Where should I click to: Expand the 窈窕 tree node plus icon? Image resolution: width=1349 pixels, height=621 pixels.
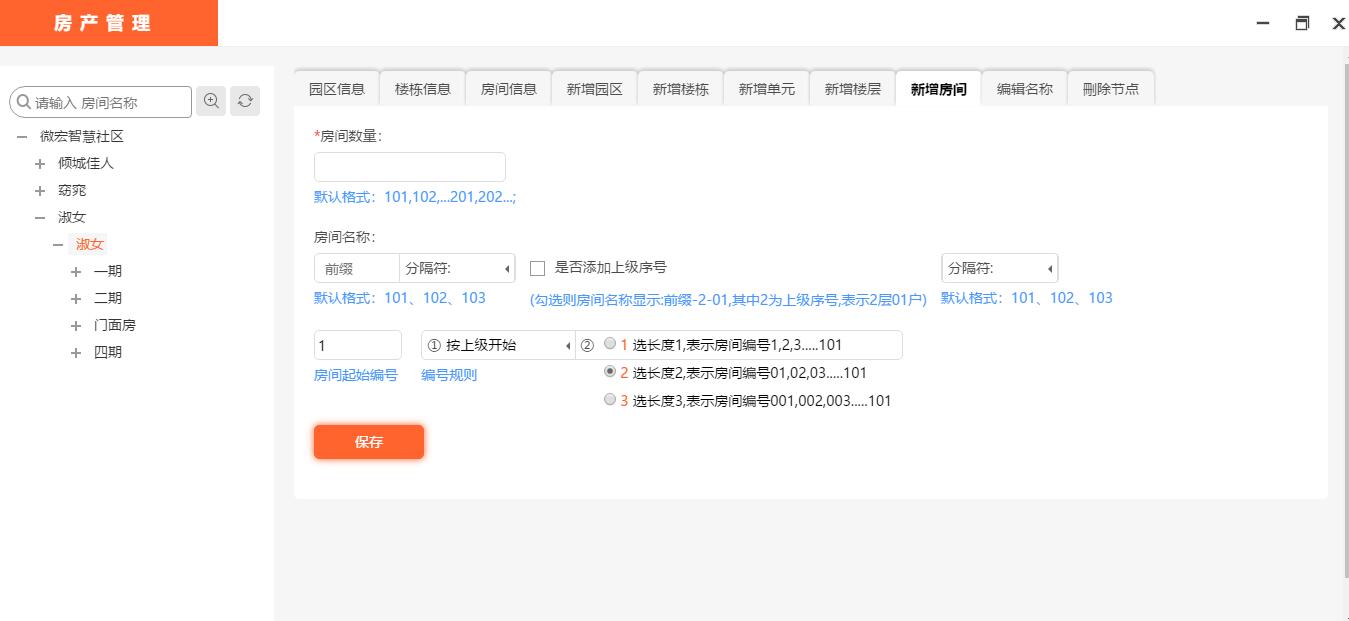(40, 190)
